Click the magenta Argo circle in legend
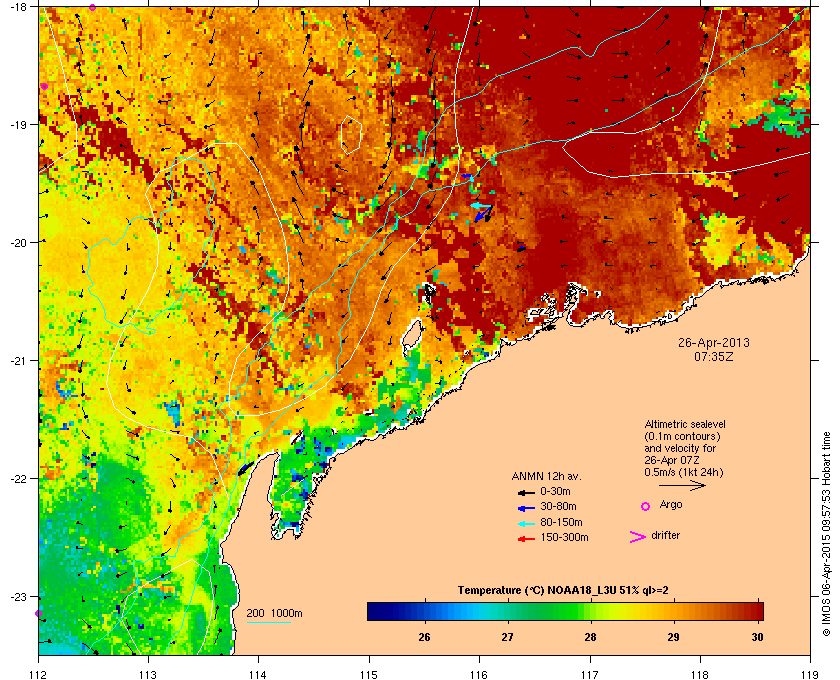The image size is (840, 680). tap(646, 506)
